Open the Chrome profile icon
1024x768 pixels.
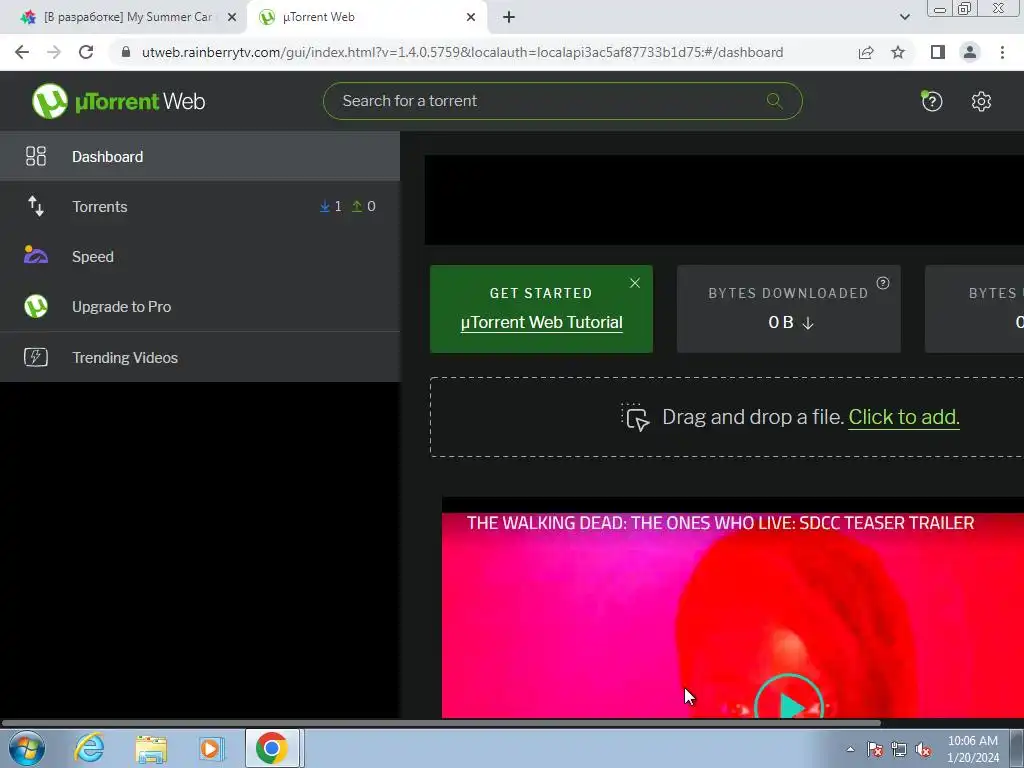(x=970, y=52)
